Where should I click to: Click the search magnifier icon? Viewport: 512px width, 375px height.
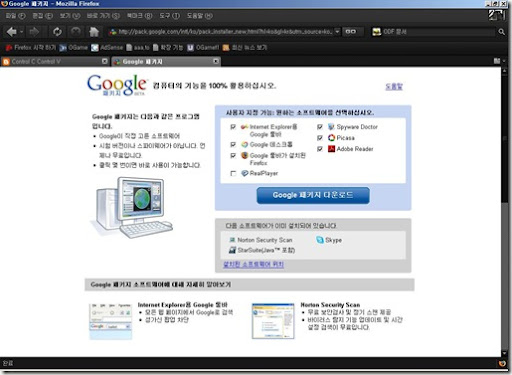[x=501, y=32]
